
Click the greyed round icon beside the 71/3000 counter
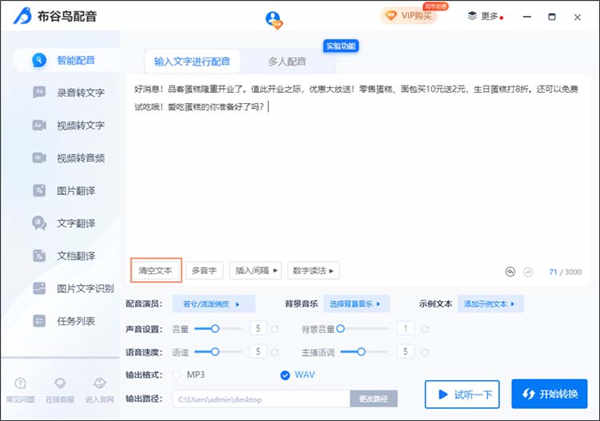coord(528,272)
